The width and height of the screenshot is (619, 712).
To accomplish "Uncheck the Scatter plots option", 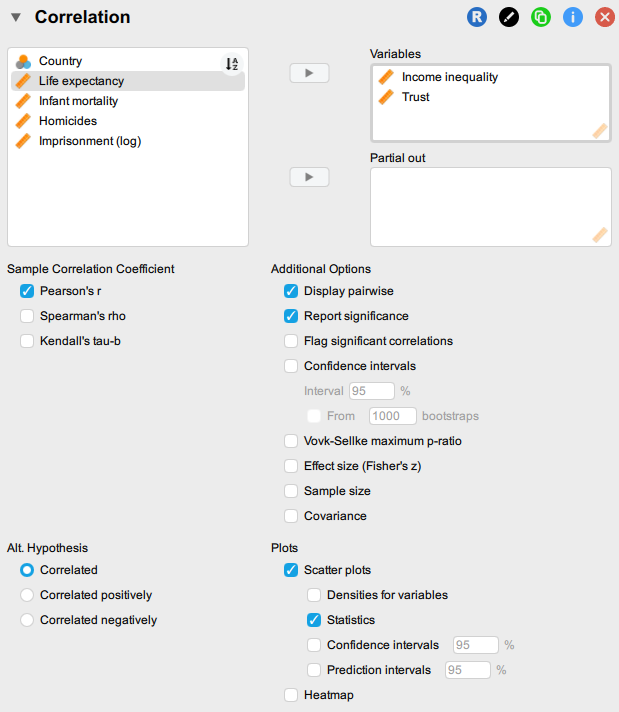I will coord(291,570).
